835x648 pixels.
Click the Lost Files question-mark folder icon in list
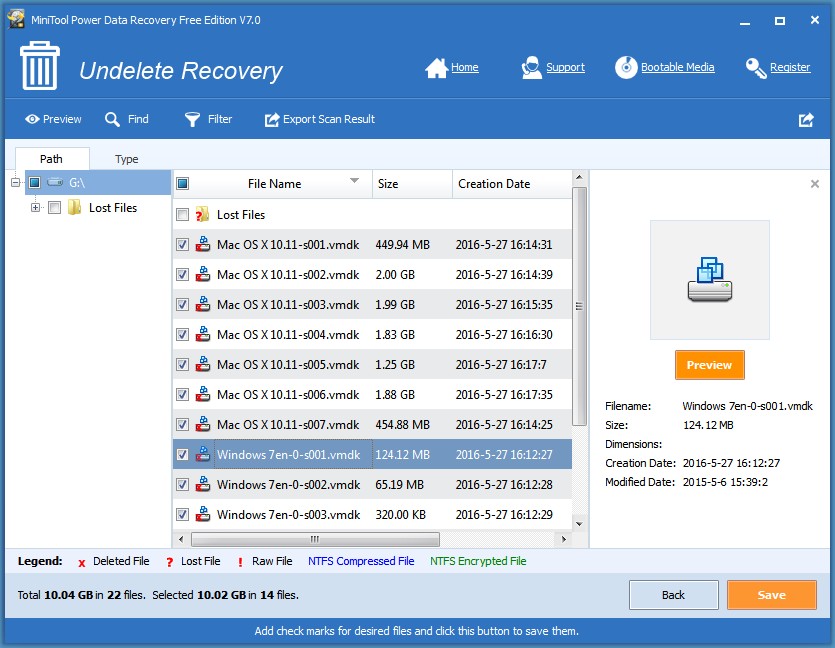click(x=202, y=215)
